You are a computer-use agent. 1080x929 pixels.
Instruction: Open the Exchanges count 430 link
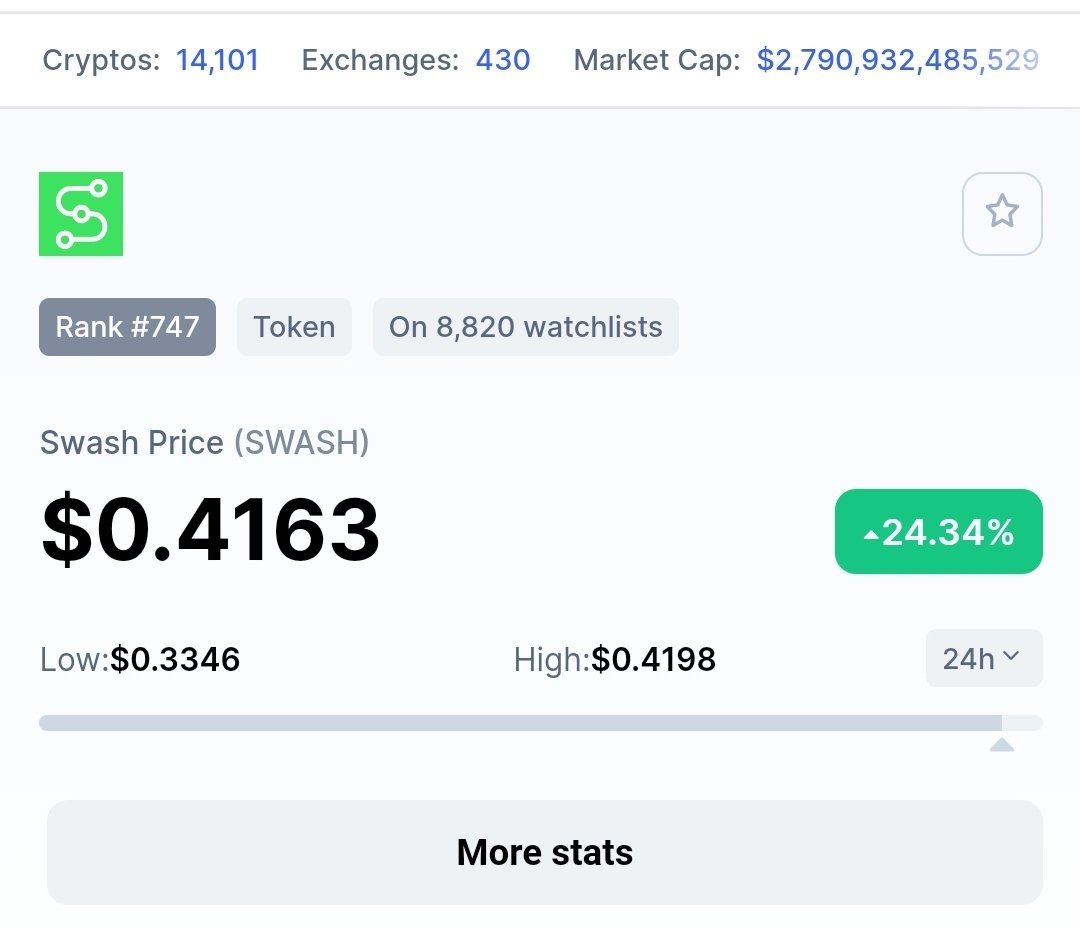[503, 60]
